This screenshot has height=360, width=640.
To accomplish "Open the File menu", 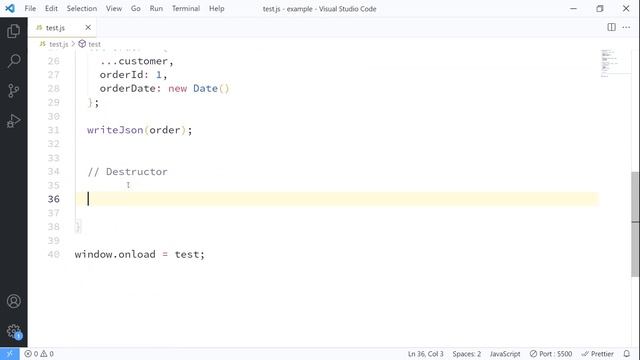I will 30,9.
